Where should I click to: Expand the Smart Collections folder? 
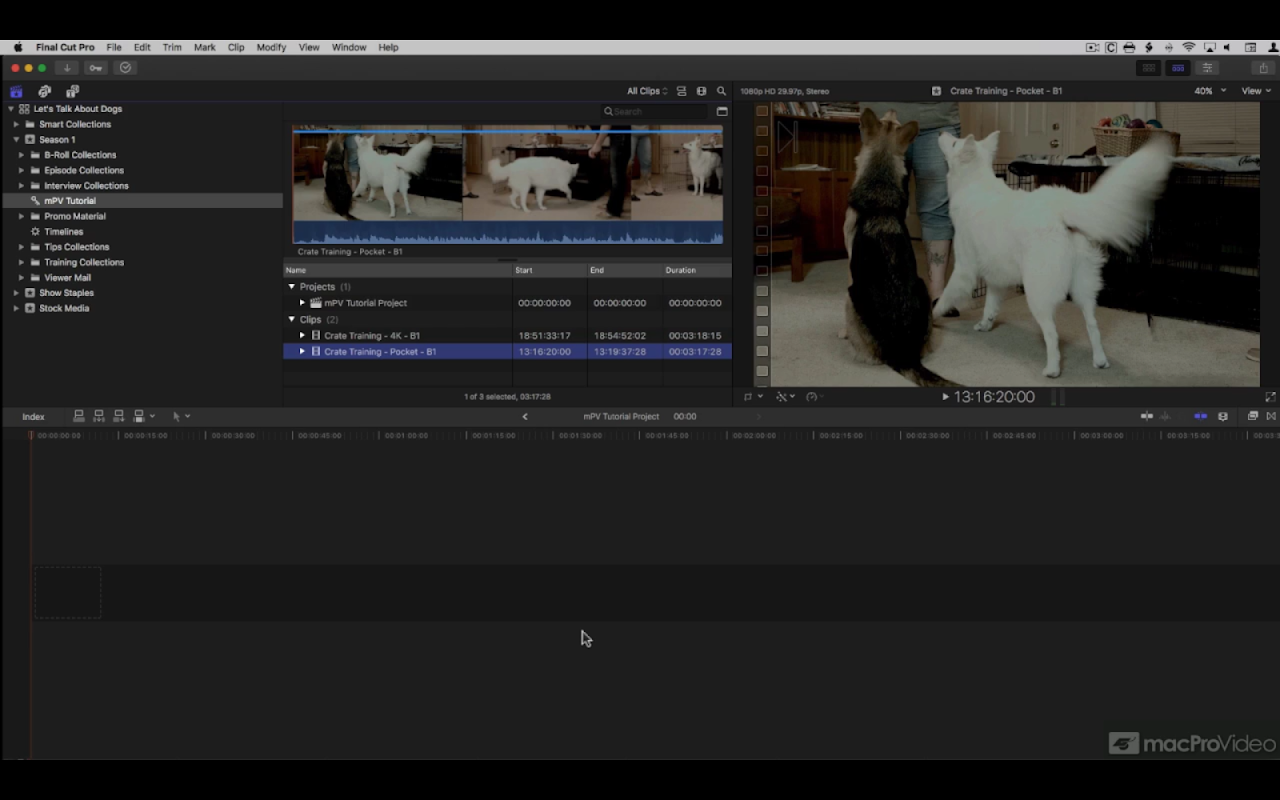pyautogui.click(x=16, y=124)
